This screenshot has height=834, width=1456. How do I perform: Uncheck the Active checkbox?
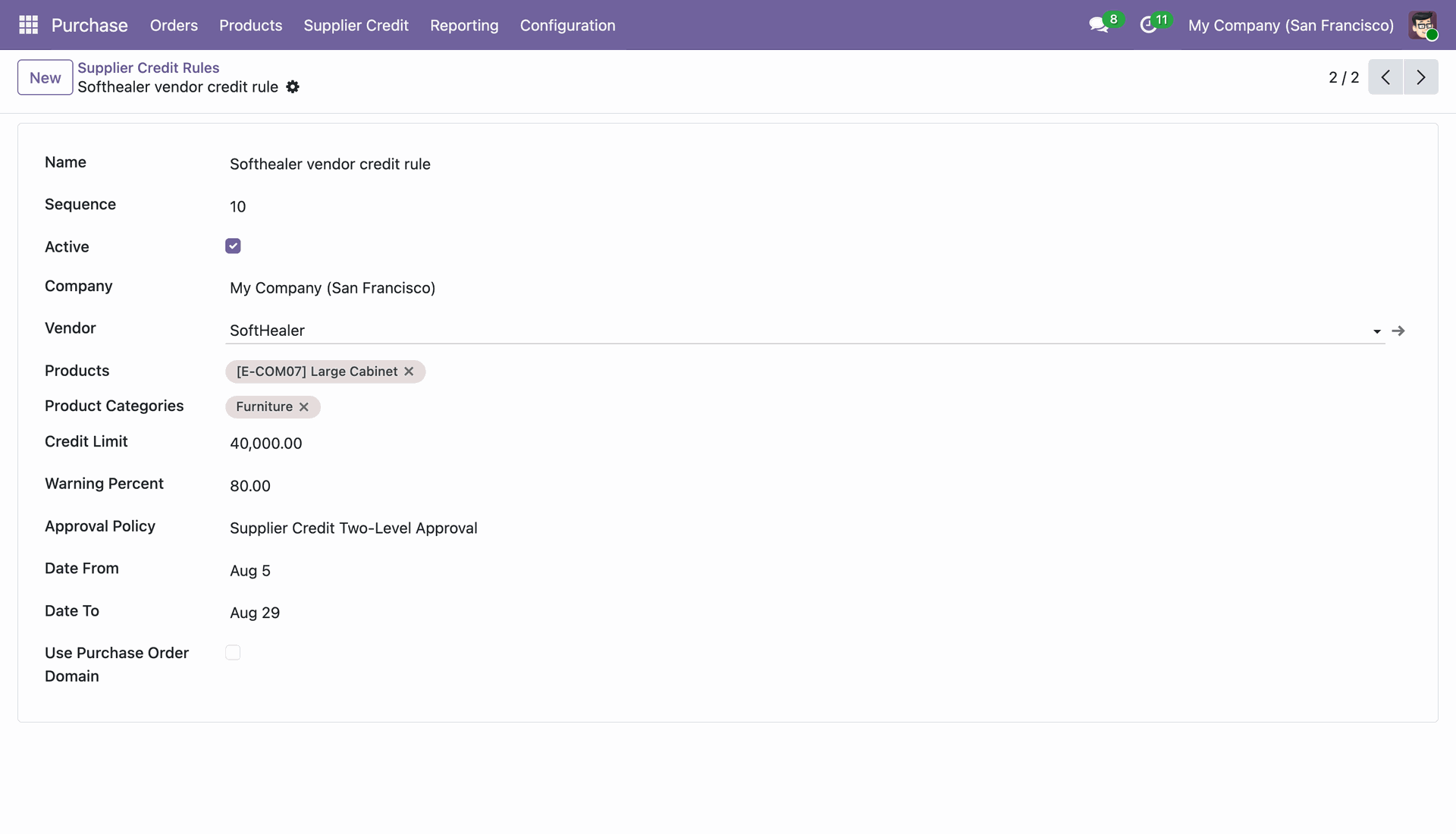(x=233, y=246)
